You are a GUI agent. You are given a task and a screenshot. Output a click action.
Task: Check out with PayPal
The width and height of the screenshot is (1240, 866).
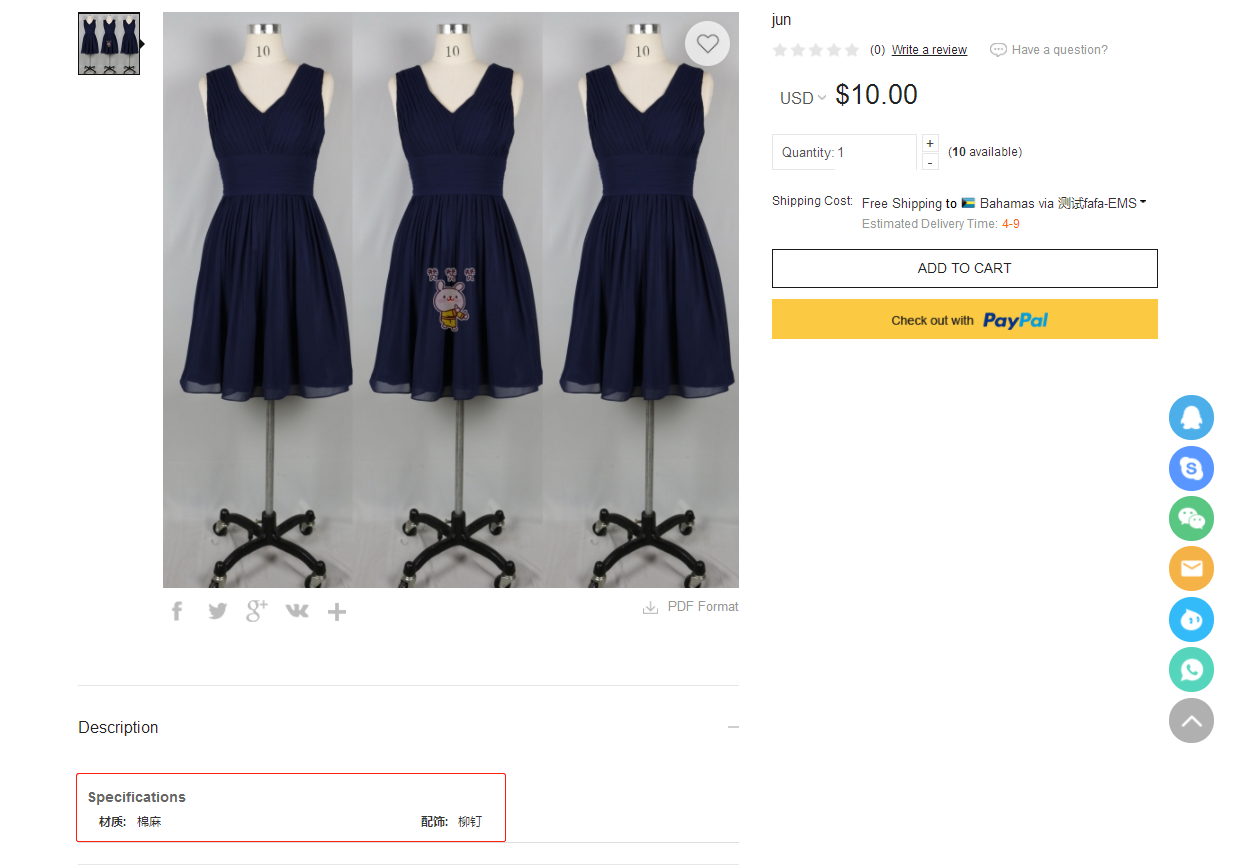tap(965, 319)
